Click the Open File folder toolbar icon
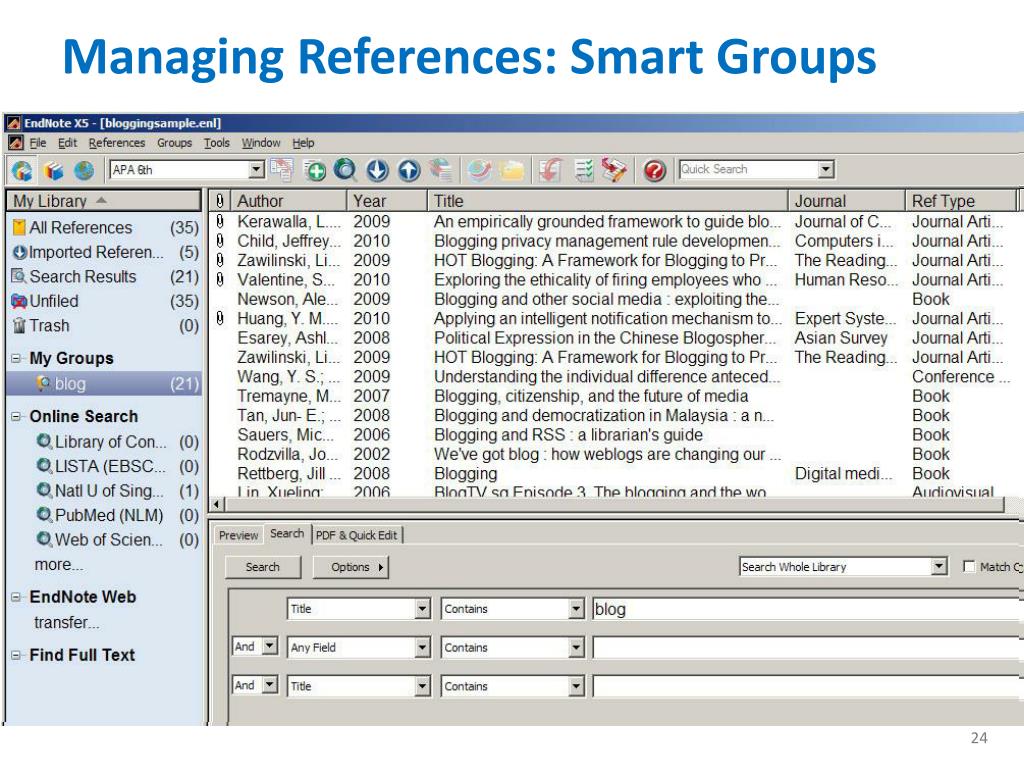1024x768 pixels. coord(512,170)
